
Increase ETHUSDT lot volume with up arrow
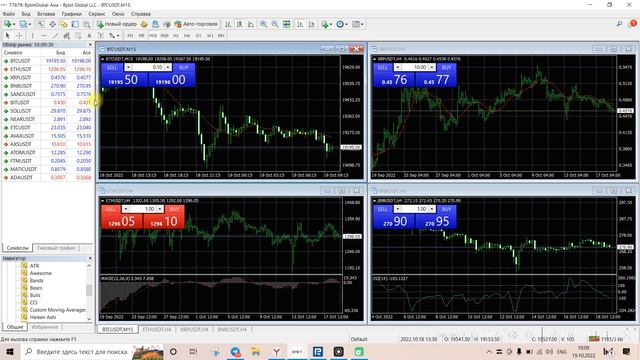[160, 209]
